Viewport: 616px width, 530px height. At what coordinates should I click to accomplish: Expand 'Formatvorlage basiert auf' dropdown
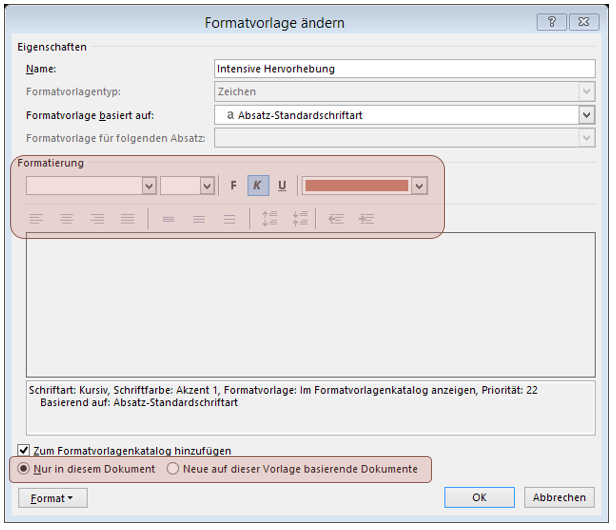586,115
